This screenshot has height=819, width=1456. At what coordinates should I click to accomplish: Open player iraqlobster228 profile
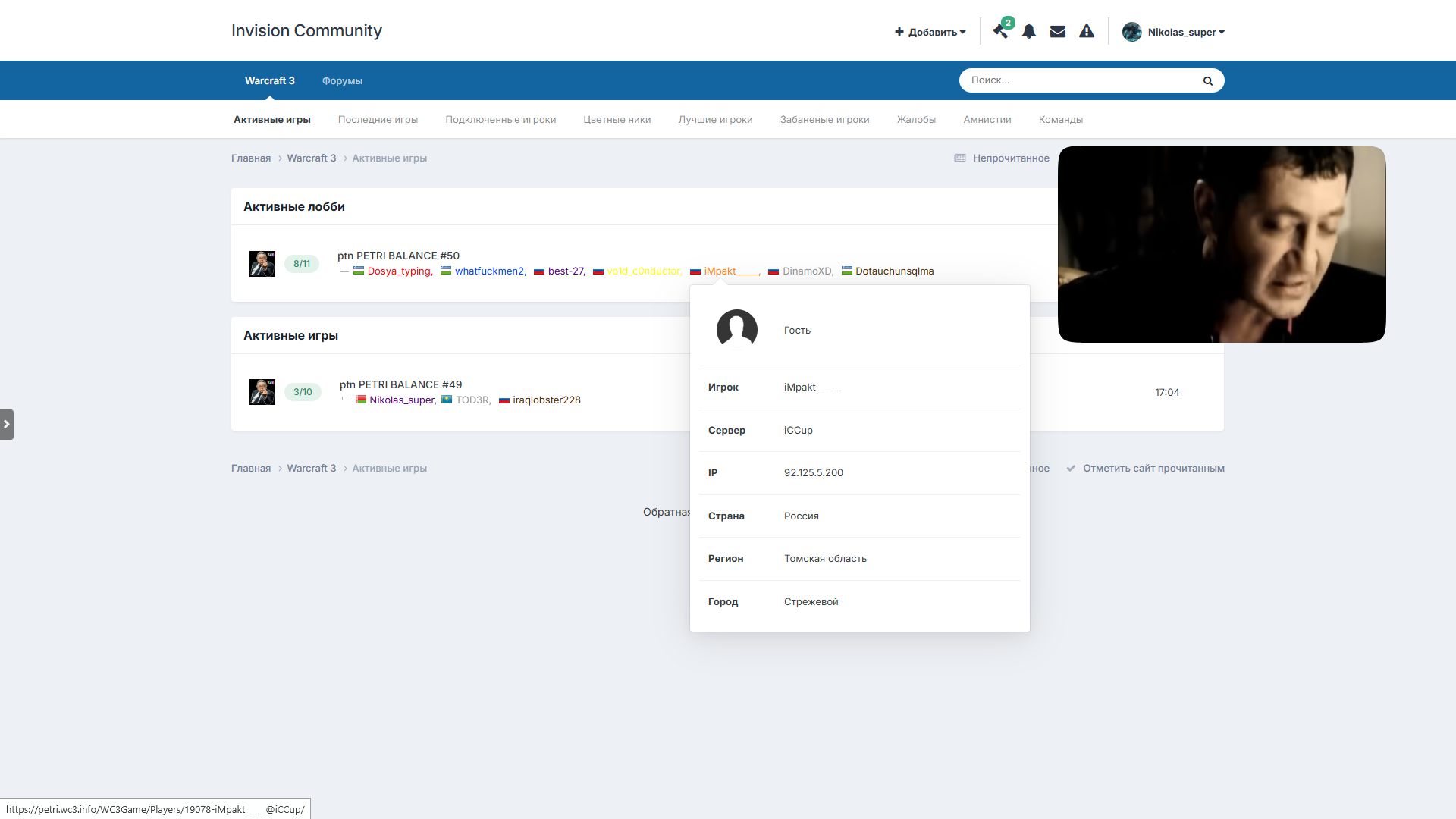point(547,400)
